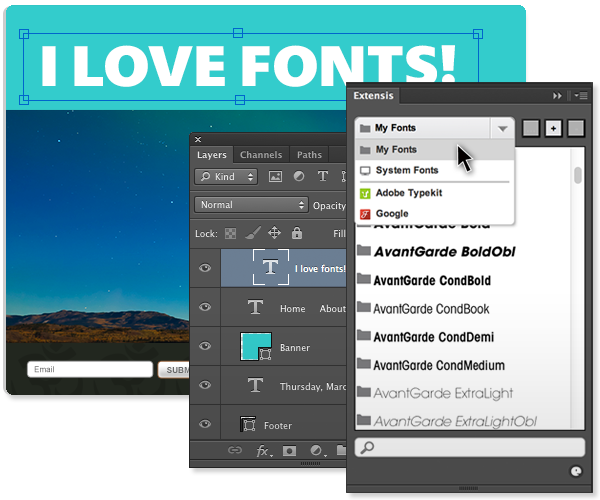This screenshot has width=600, height=500.
Task: Lock image pixels brush icon
Action: tap(253, 233)
